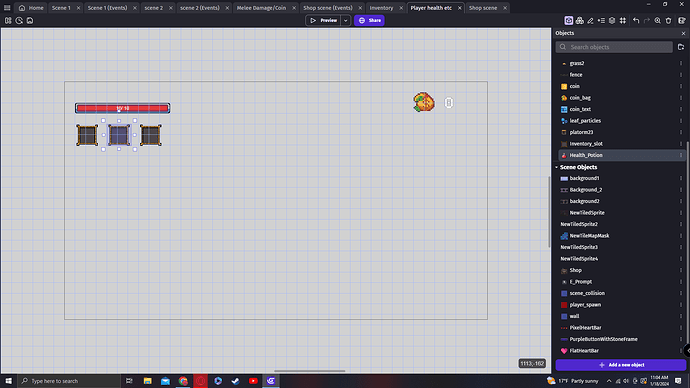Open the instances list panel

pyautogui.click(x=601, y=20)
